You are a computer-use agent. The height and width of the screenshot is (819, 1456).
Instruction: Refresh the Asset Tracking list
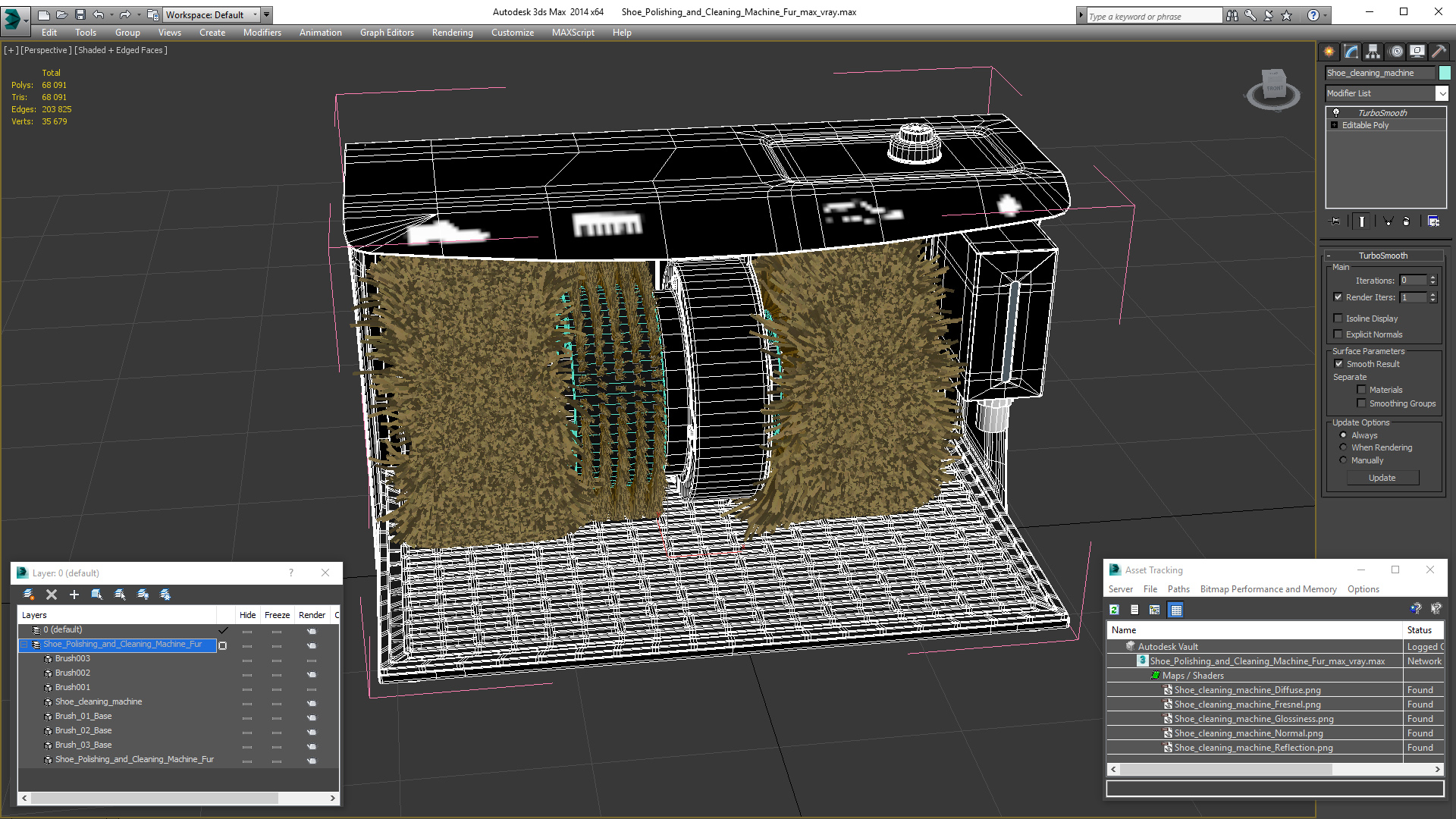coord(1114,610)
